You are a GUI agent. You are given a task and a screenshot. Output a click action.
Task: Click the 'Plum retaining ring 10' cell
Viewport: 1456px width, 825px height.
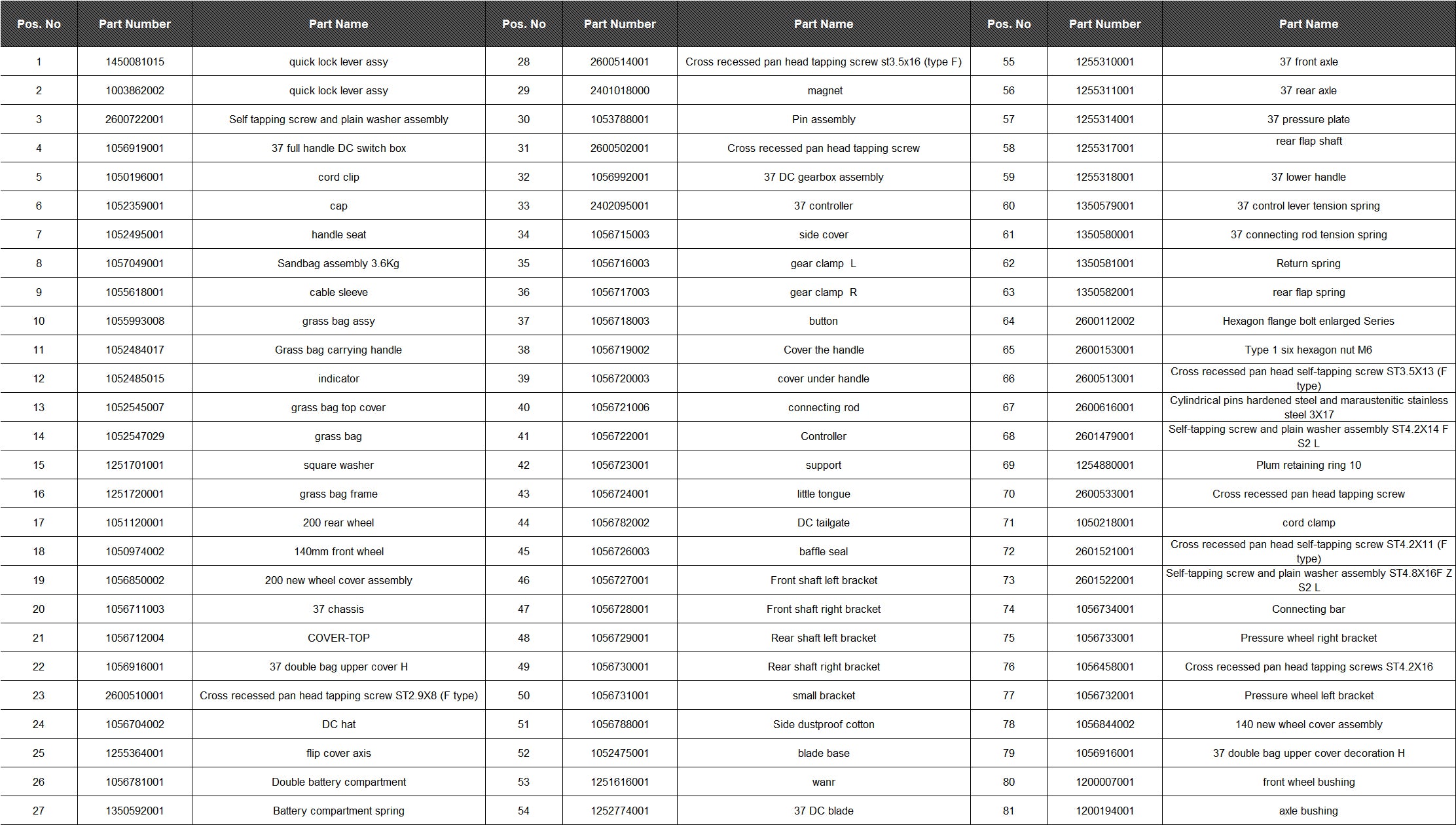1308,465
